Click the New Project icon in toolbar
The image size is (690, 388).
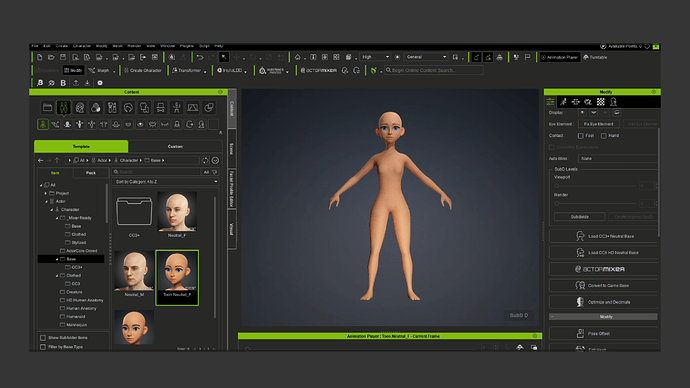tap(40, 57)
